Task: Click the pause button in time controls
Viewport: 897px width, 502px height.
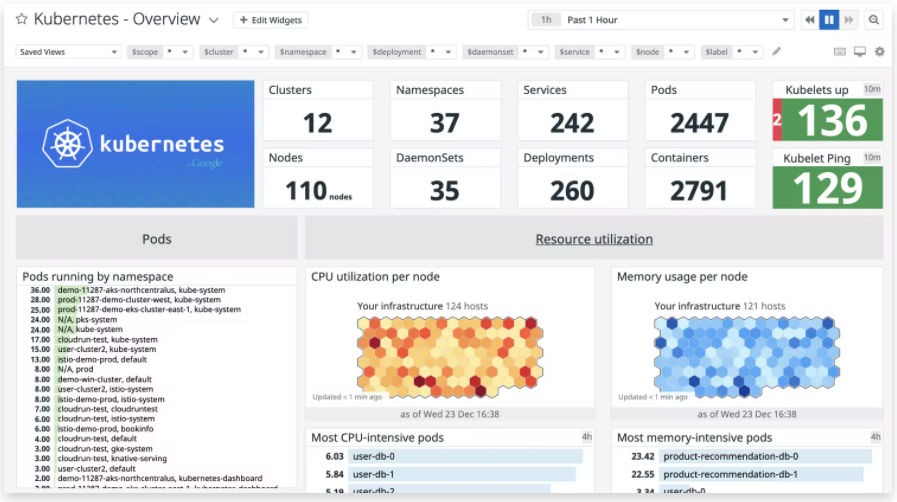Action: (829, 20)
